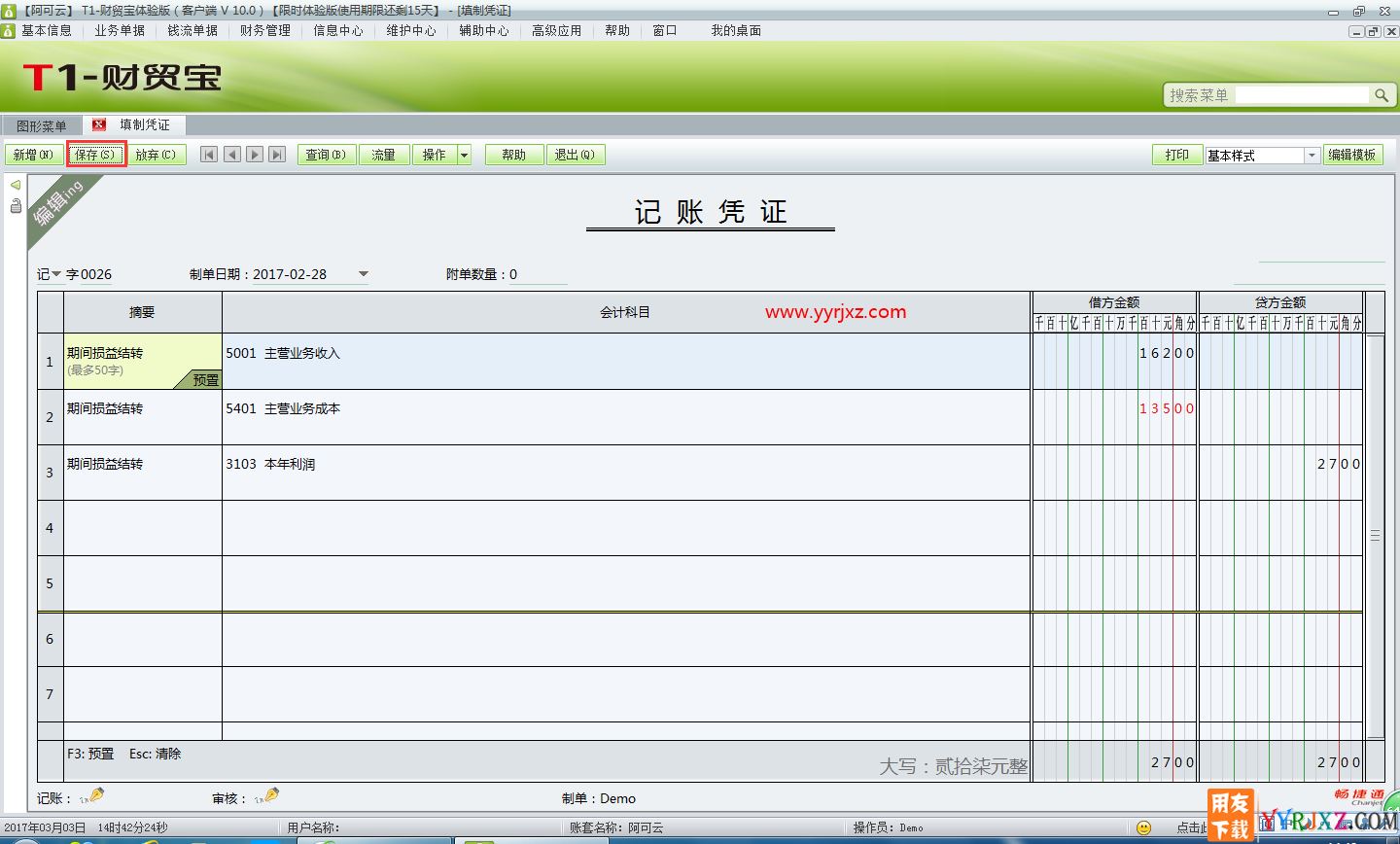Go to next voucher record icon
Viewport: 1400px width, 844px height.
click(x=255, y=155)
